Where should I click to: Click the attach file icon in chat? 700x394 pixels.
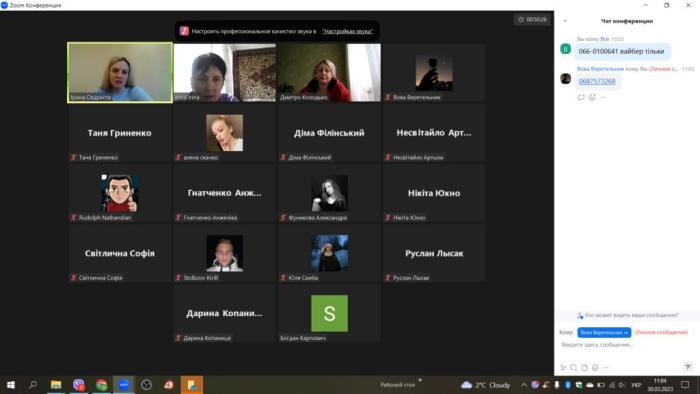tap(584, 367)
